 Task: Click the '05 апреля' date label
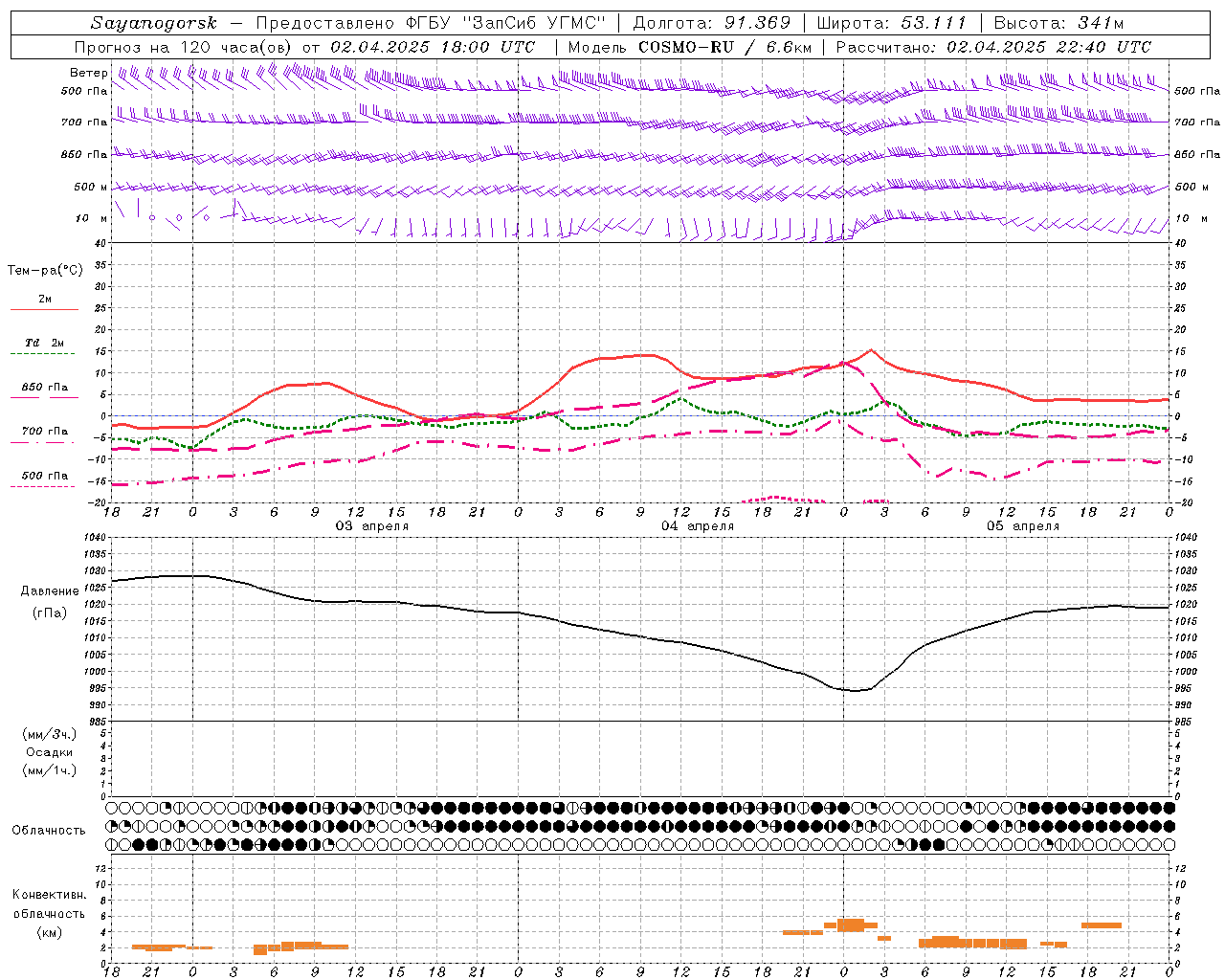tap(1023, 526)
